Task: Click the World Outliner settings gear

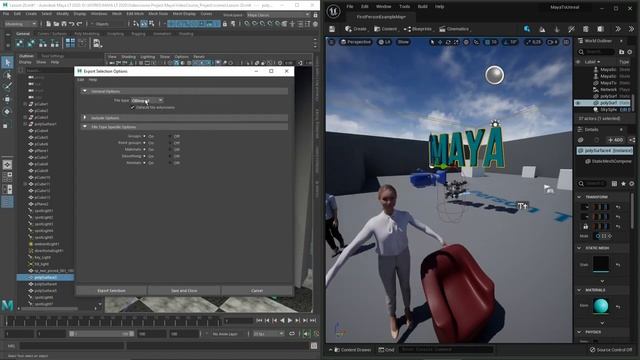Action: coord(630,52)
